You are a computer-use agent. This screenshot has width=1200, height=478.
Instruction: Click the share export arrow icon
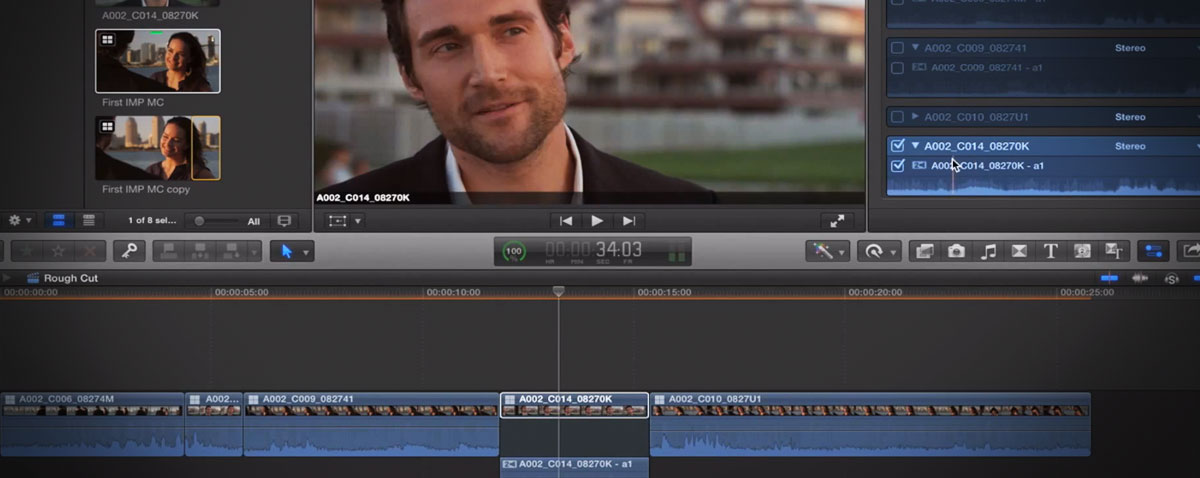click(1189, 251)
